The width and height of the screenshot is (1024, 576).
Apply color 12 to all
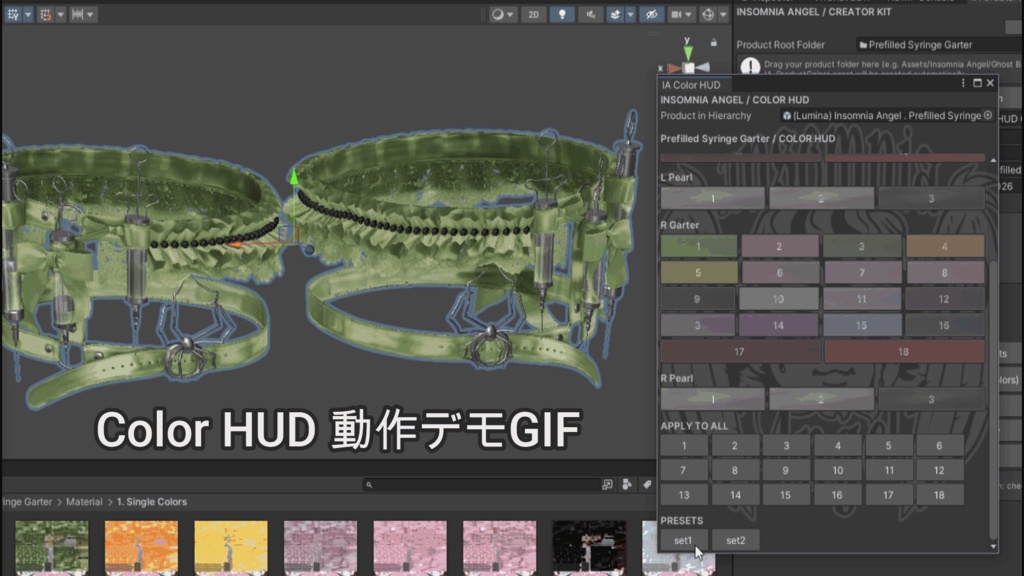pos(939,470)
